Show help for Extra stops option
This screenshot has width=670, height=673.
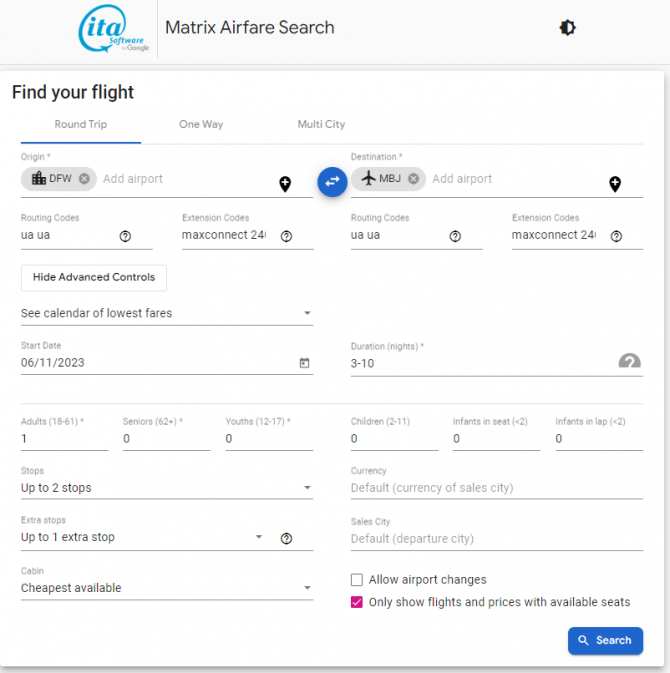[286, 538]
